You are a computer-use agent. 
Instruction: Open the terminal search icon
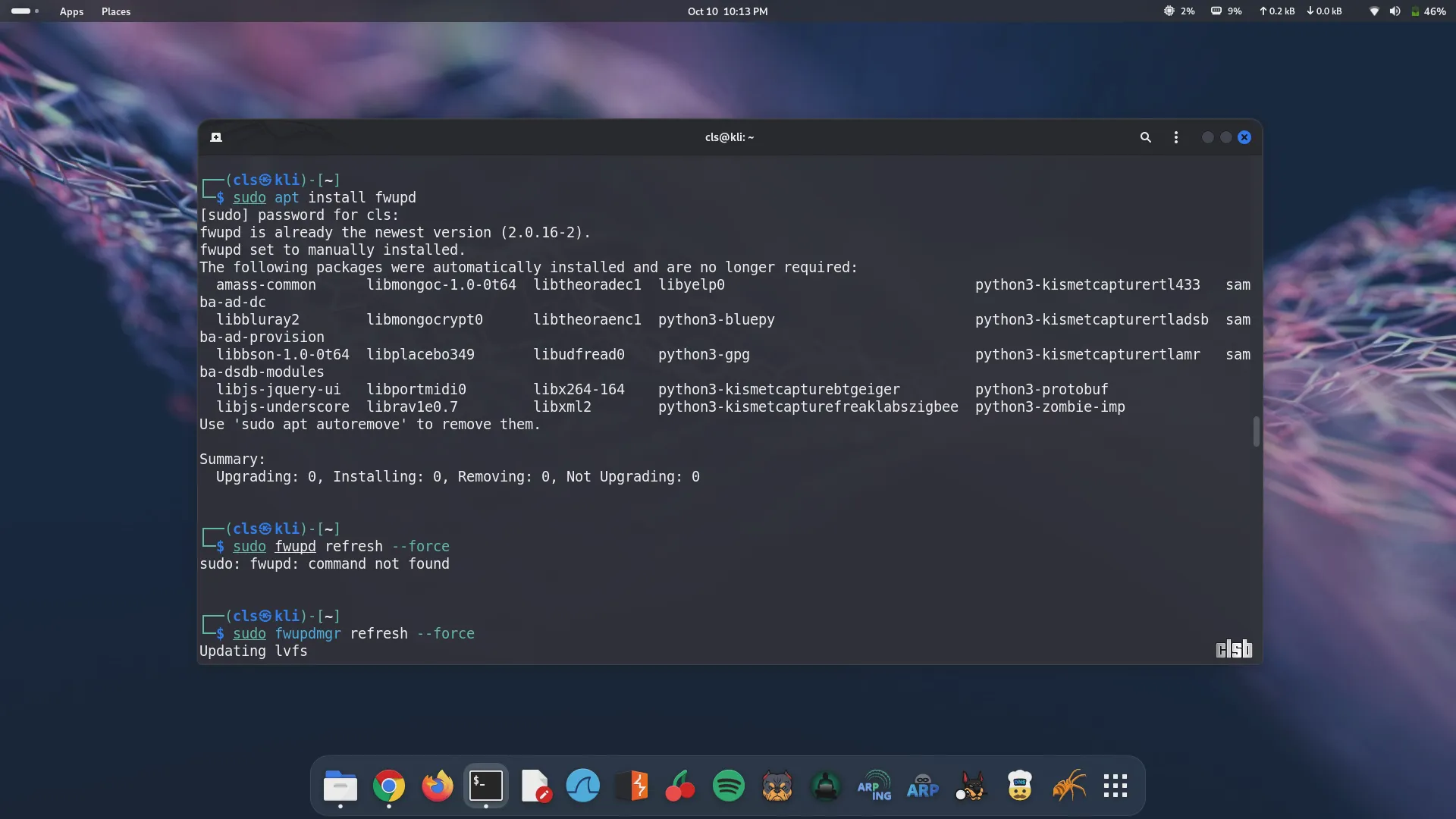[1145, 137]
